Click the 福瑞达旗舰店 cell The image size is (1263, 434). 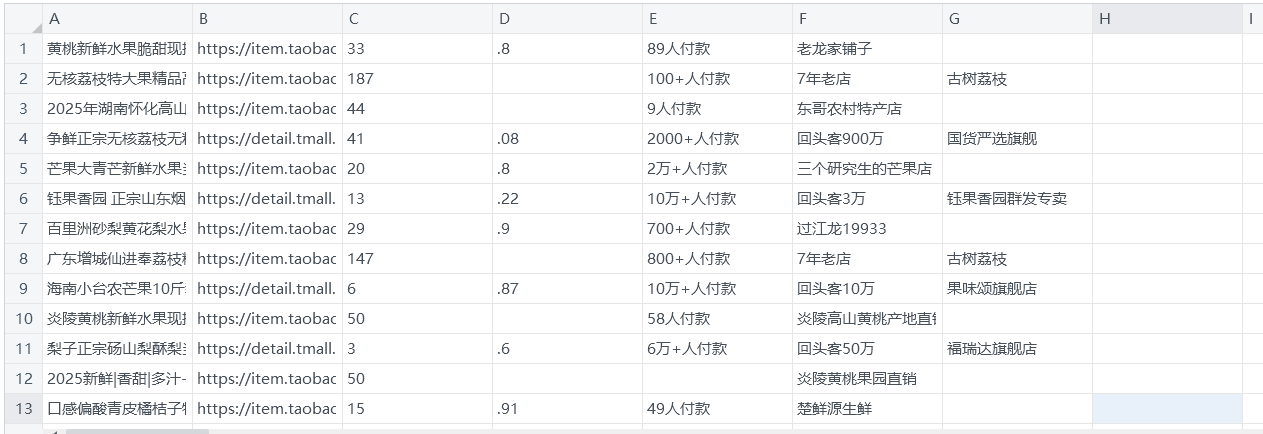click(x=1017, y=348)
